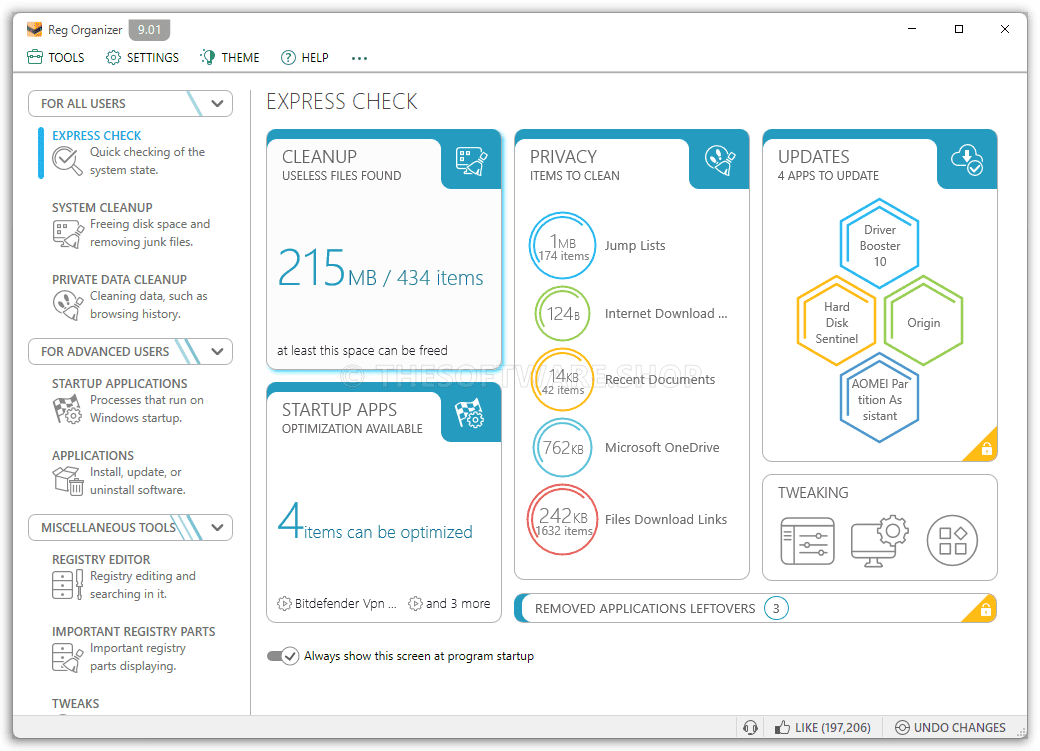
Task: Open the Tweaks sidebar item
Action: click(x=76, y=704)
